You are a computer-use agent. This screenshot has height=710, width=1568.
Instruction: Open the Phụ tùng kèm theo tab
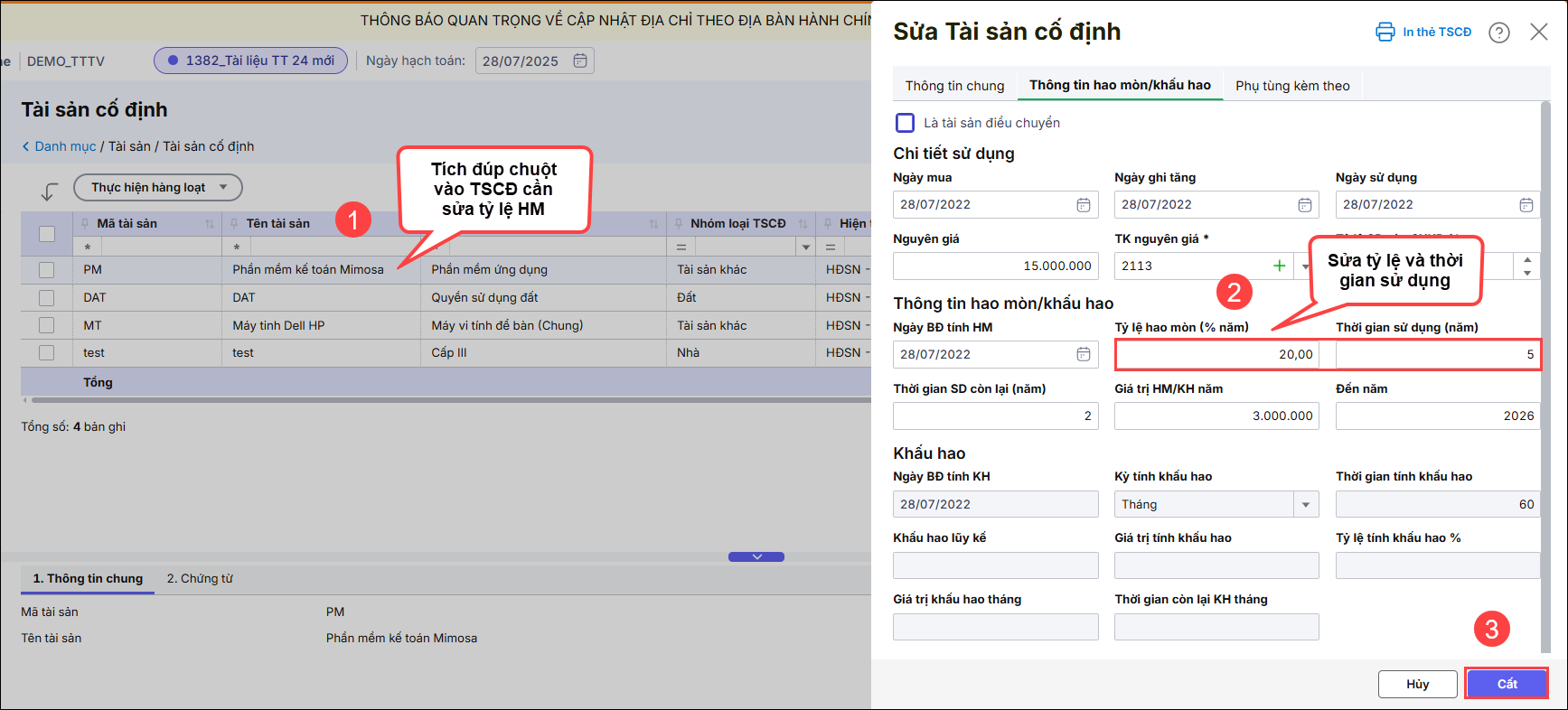coord(1291,86)
